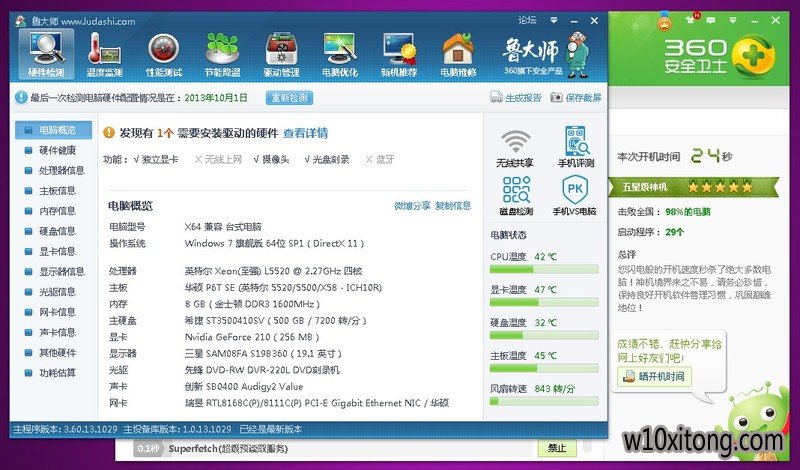The height and width of the screenshot is (470, 800).
Task: Click the shirt skin icon in the 360 window
Action: click(691, 19)
